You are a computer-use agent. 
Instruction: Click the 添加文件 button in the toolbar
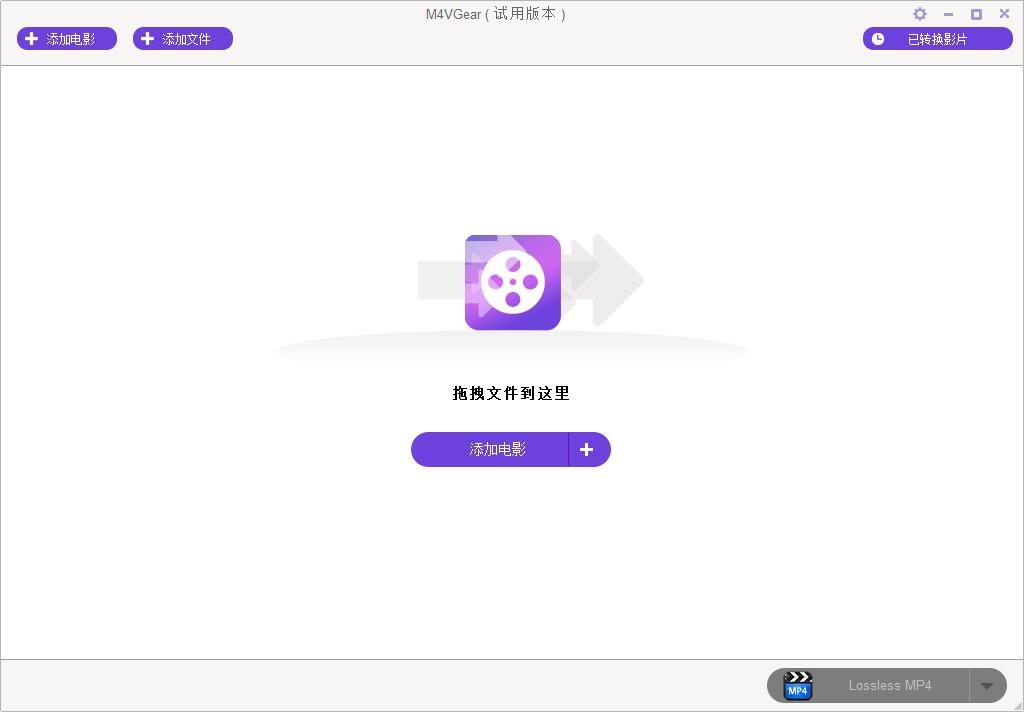(x=182, y=38)
